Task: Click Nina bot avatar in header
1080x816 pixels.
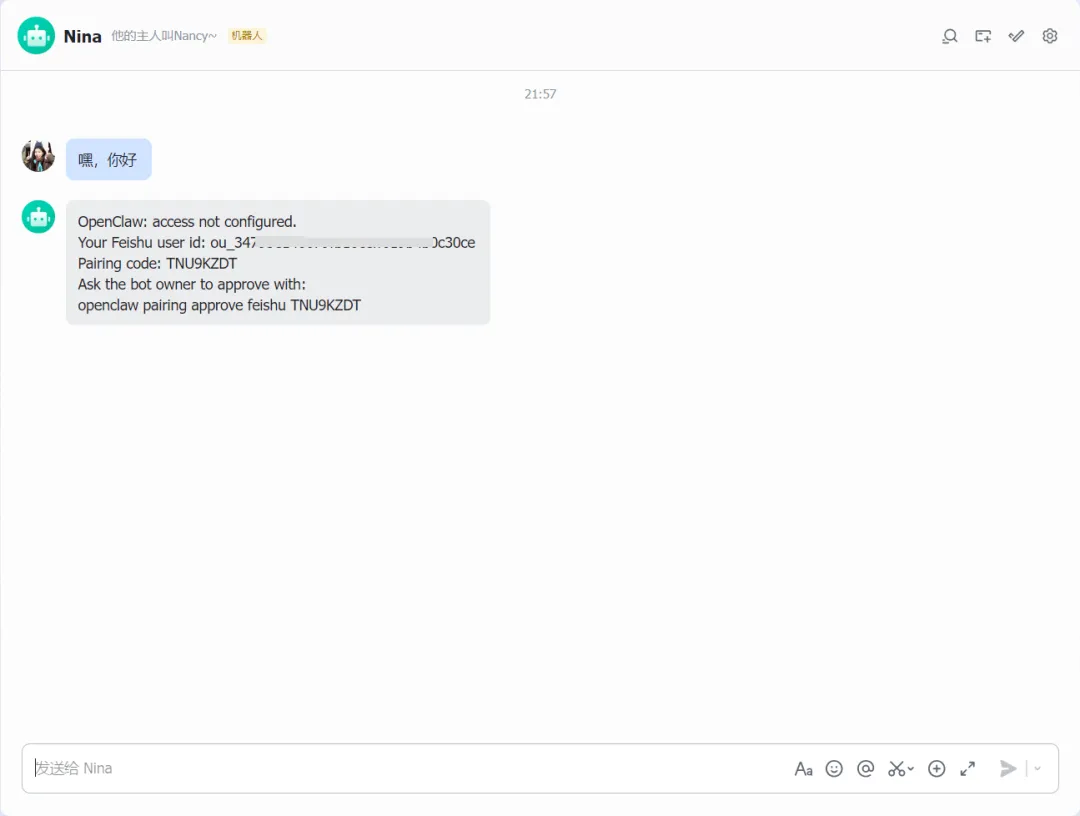Action: 36,36
